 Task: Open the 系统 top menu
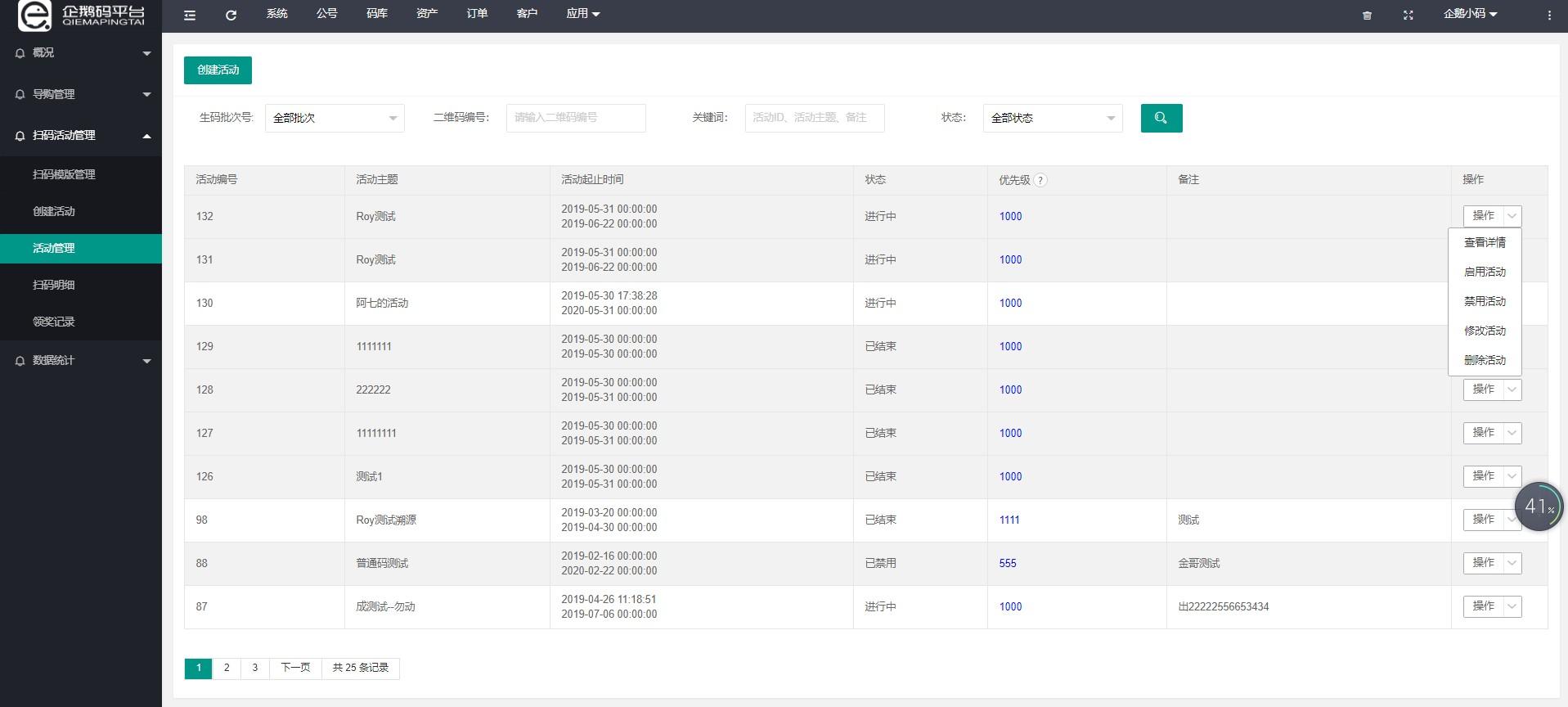(x=277, y=14)
